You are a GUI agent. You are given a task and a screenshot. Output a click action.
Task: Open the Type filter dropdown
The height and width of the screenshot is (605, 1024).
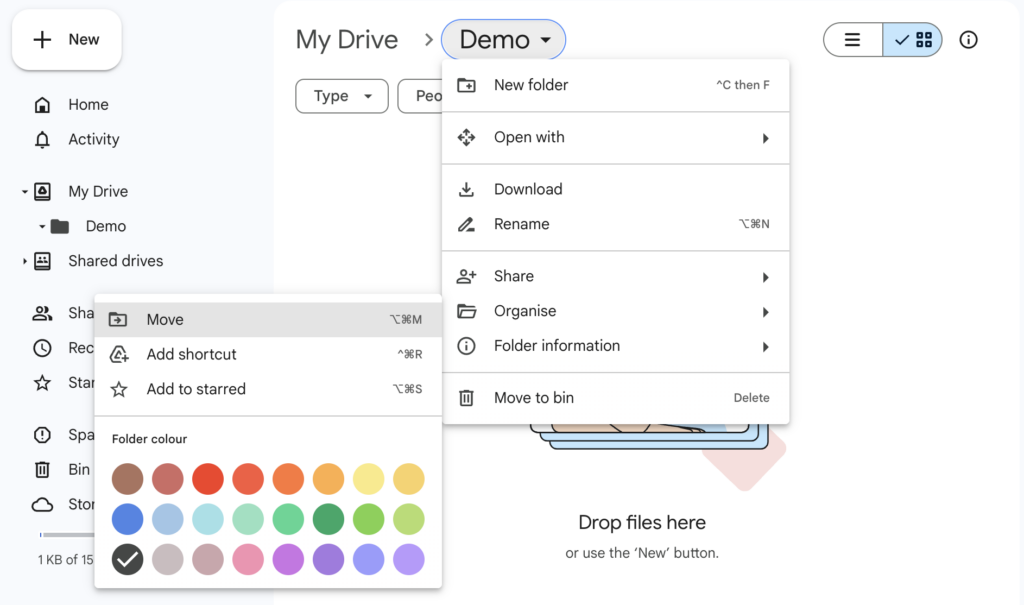tap(341, 96)
